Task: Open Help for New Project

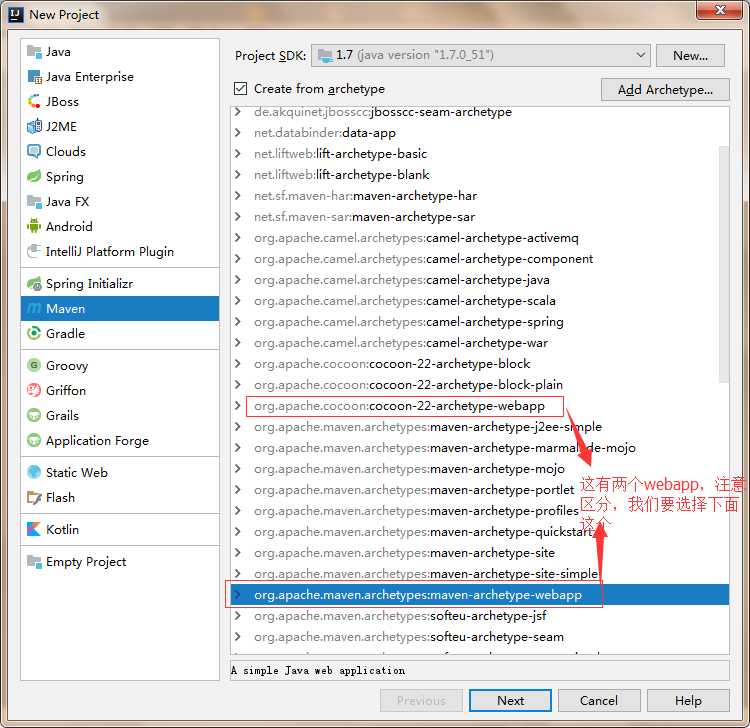Action: (688, 701)
